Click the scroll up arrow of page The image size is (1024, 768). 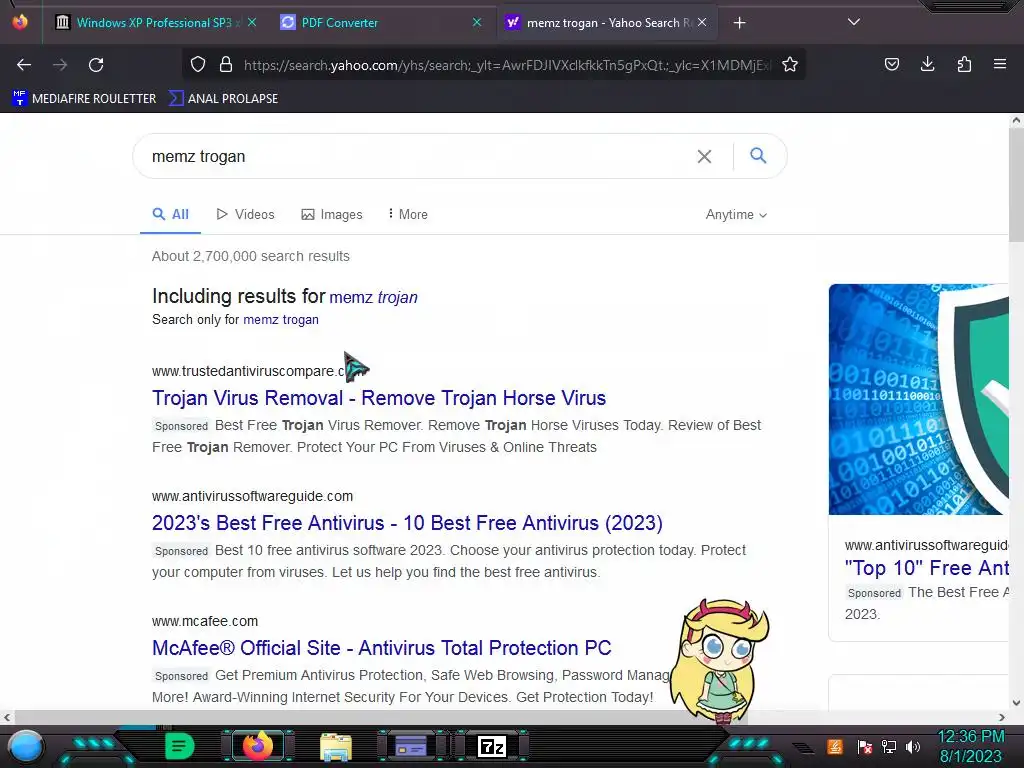(1016, 120)
